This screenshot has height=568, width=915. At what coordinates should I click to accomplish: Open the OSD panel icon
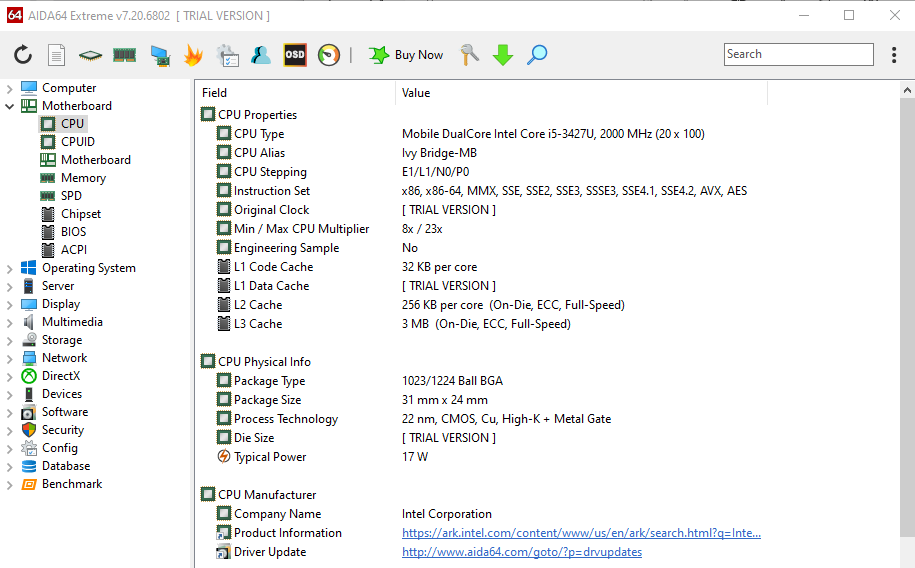(x=295, y=55)
